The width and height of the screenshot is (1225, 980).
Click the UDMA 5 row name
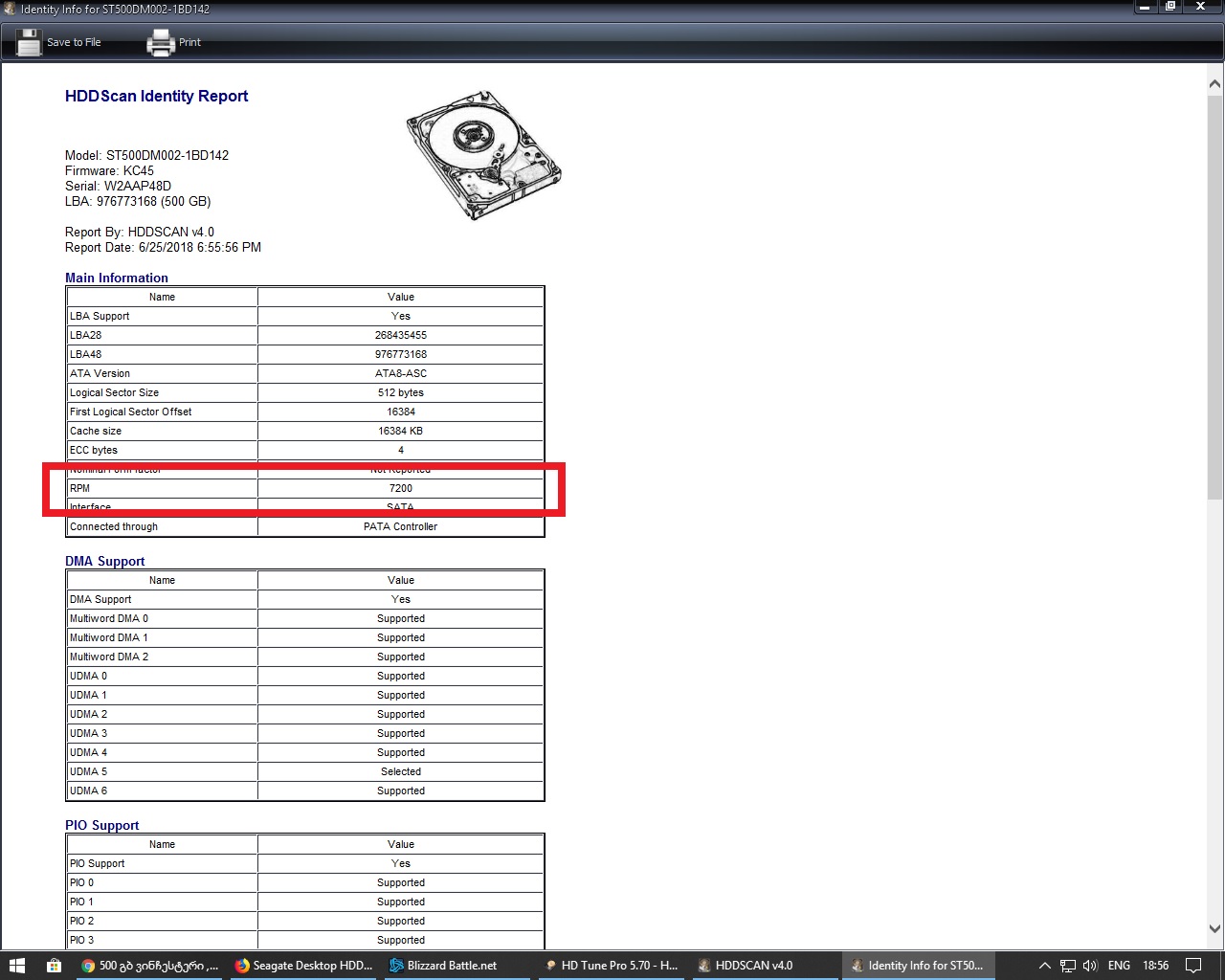coord(88,771)
